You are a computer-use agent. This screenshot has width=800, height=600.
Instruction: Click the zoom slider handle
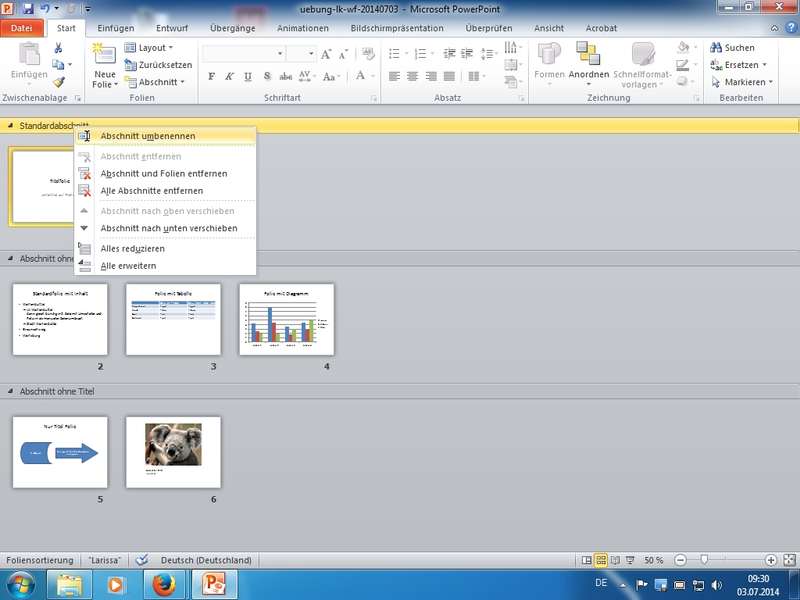point(704,560)
